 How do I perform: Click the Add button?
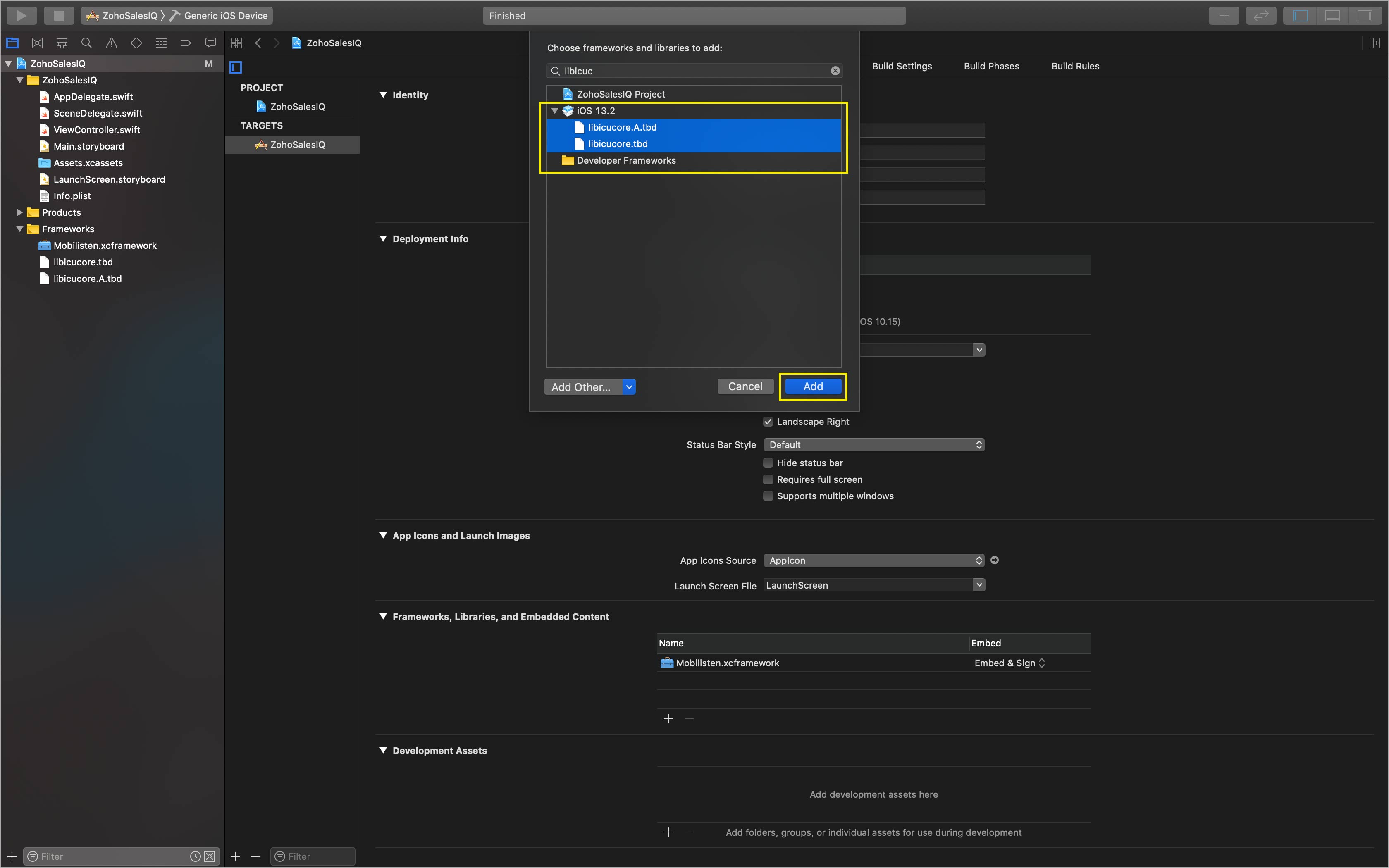click(813, 386)
